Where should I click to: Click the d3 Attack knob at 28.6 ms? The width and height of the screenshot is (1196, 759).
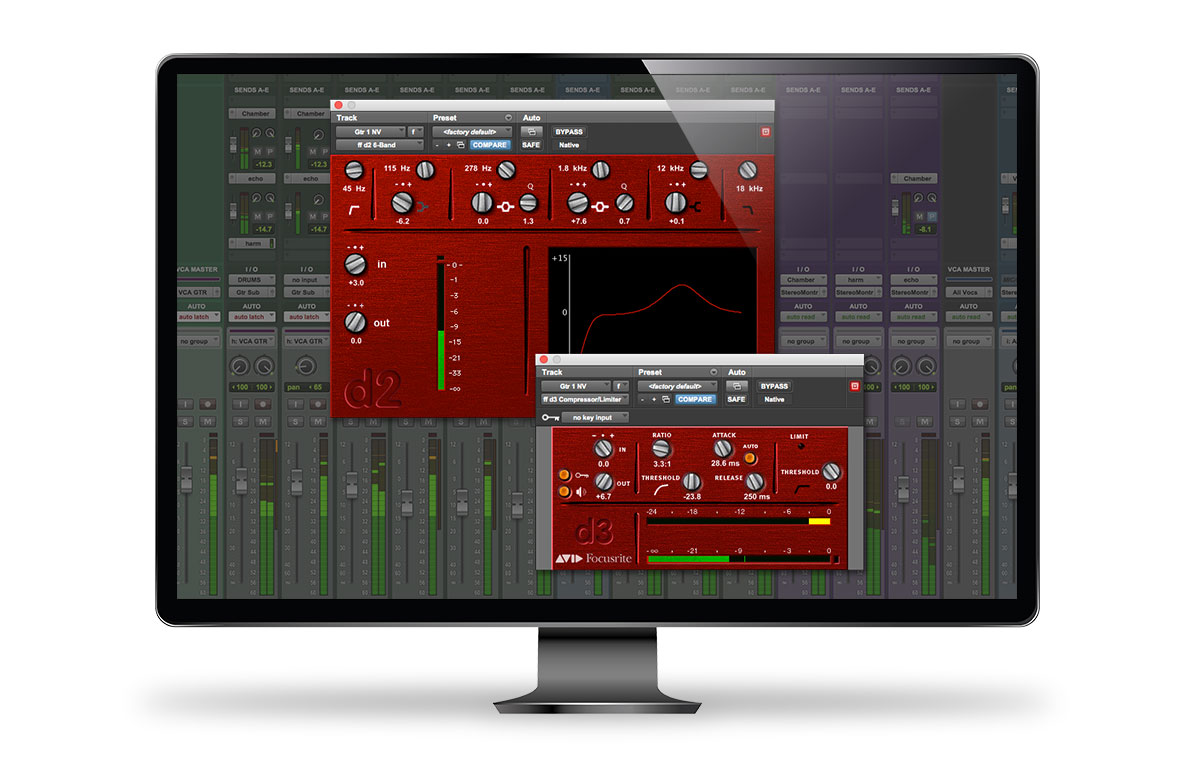click(x=722, y=449)
